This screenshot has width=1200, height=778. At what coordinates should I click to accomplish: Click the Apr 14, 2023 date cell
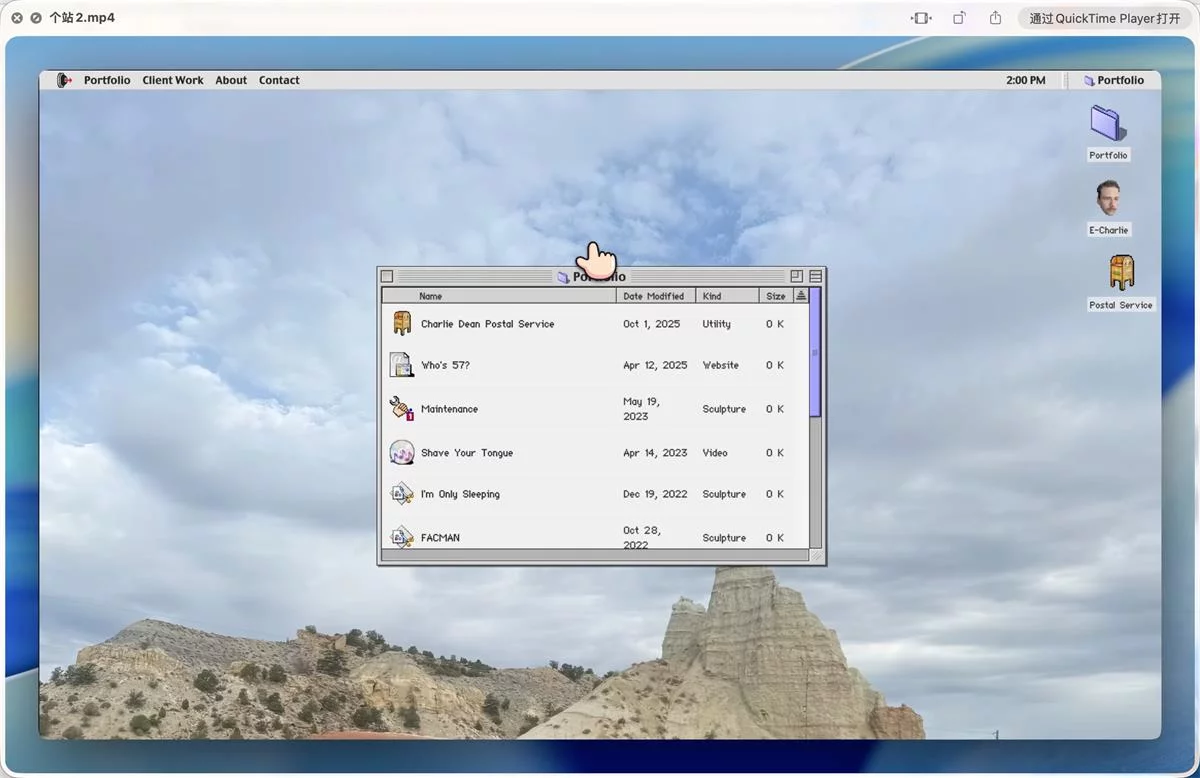655,453
